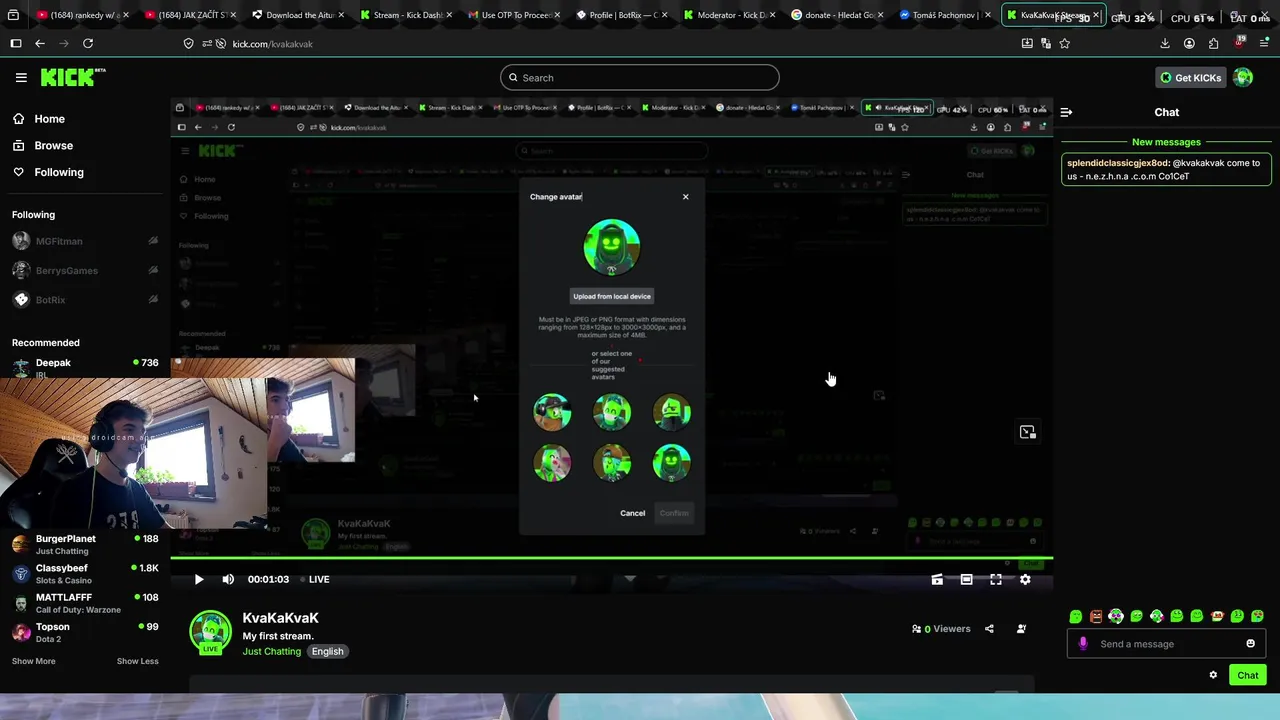Viewport: 1280px width, 720px height.
Task: Click the English language tag
Action: pos(327,651)
